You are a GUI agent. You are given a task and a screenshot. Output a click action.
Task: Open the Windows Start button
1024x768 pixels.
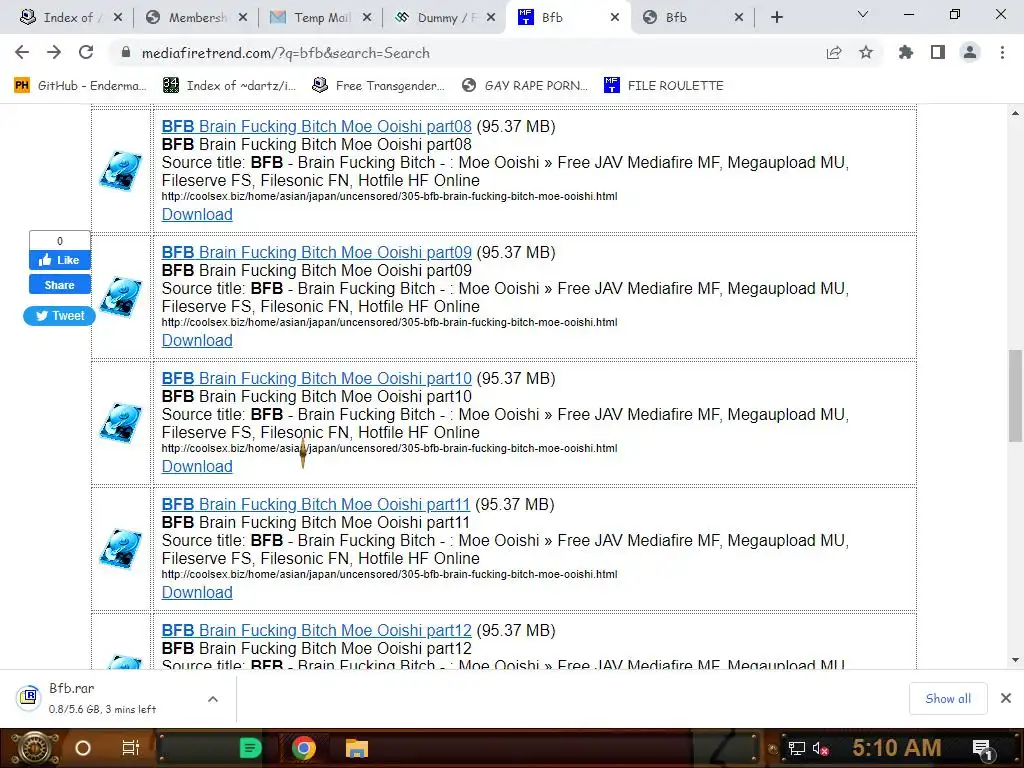pyautogui.click(x=34, y=748)
